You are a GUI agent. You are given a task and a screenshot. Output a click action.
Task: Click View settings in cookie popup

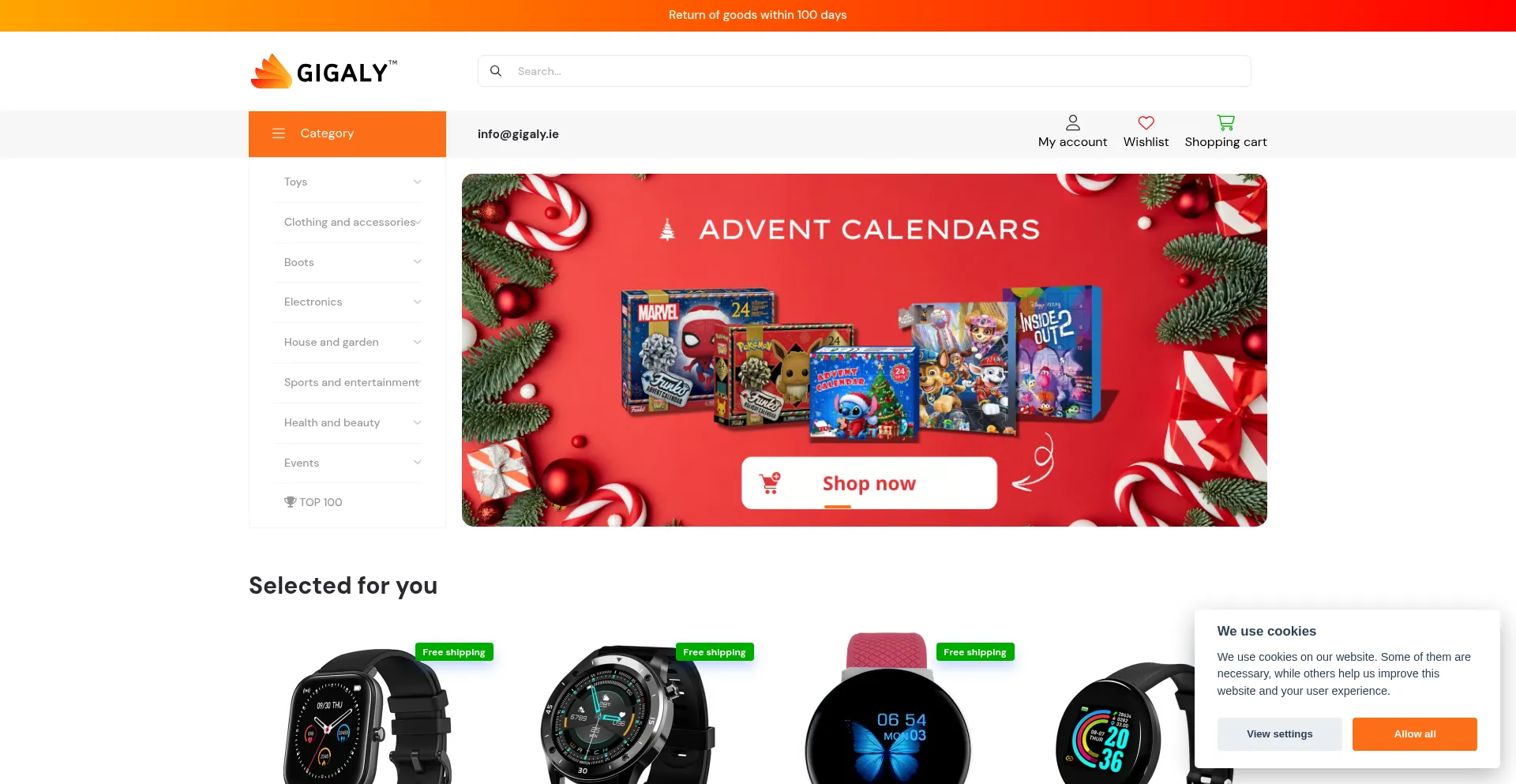pos(1279,734)
